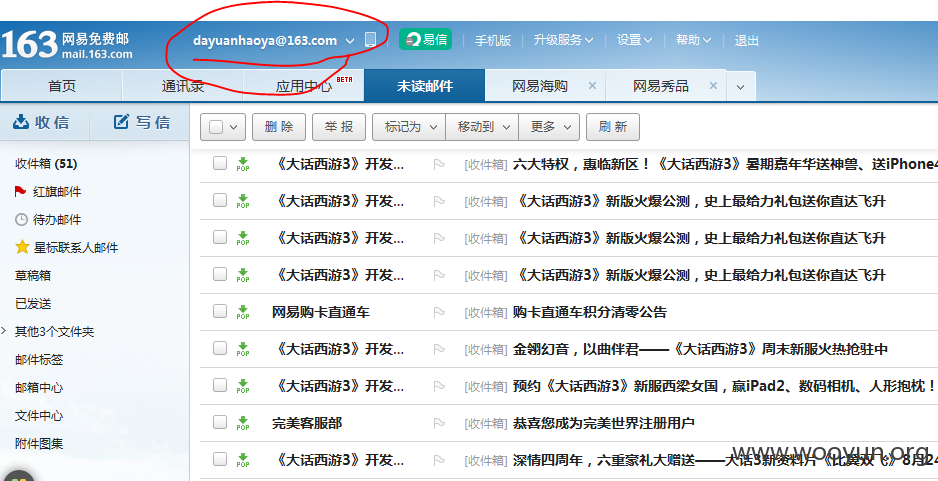Click the mobile phone icon beside the email address
Viewport: 938px width, 481px height.
click(370, 40)
